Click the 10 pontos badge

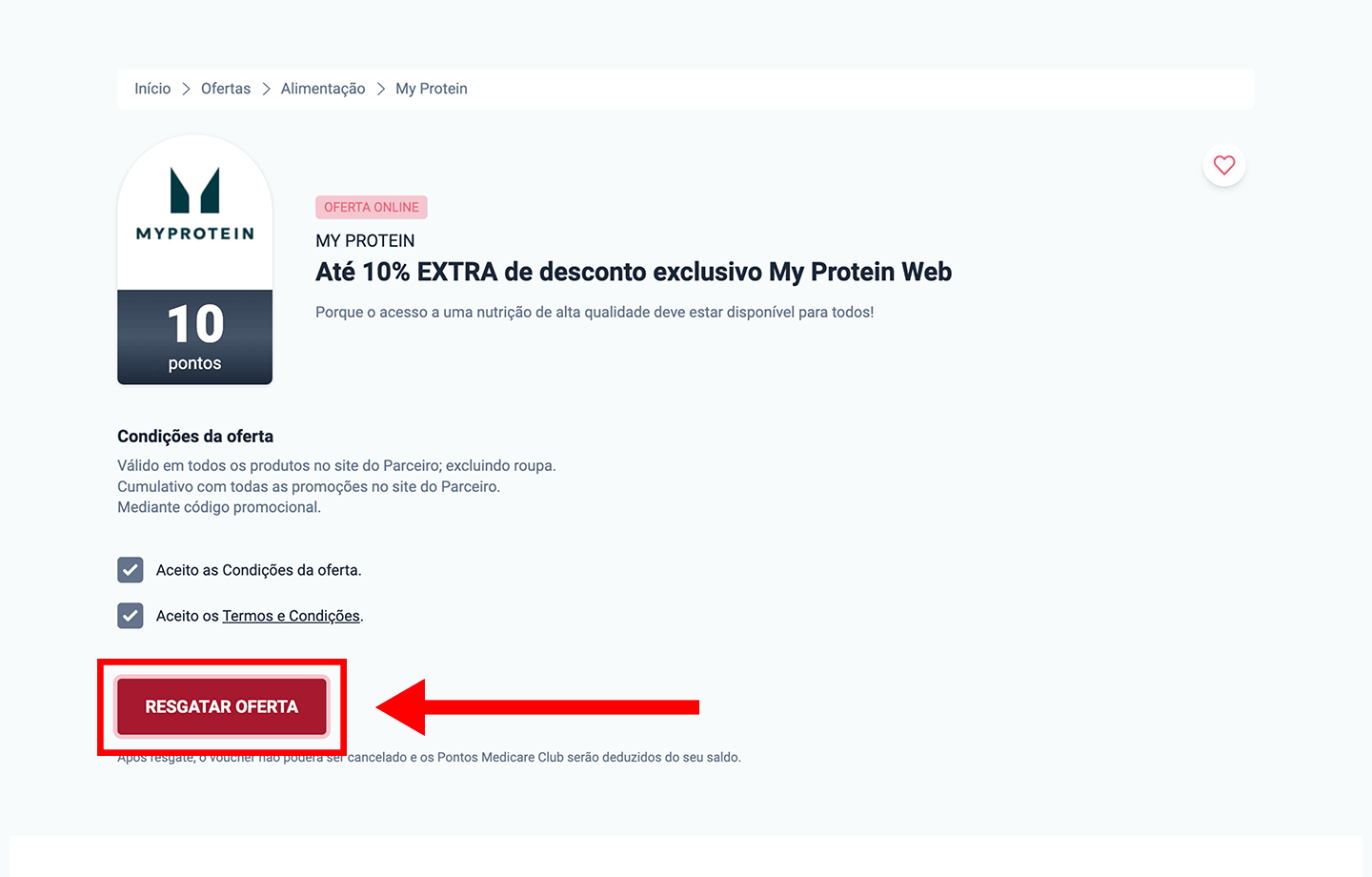[195, 337]
